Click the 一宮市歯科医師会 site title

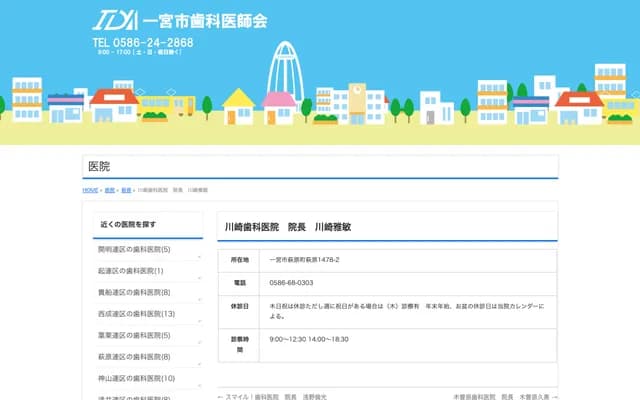(x=204, y=20)
